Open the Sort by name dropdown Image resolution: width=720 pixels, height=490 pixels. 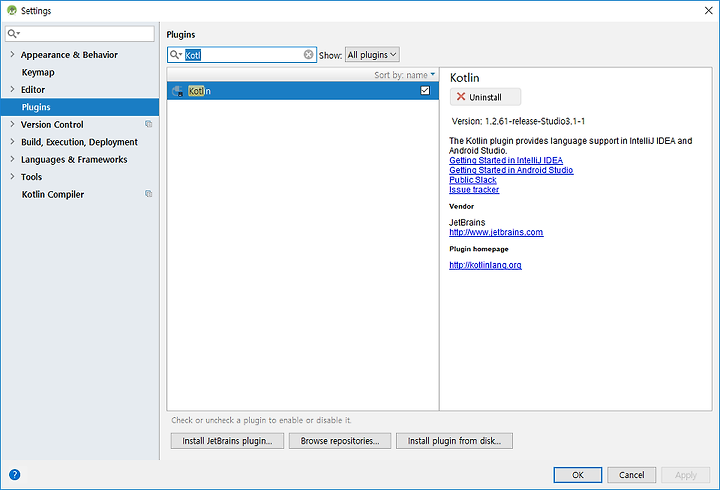404,75
